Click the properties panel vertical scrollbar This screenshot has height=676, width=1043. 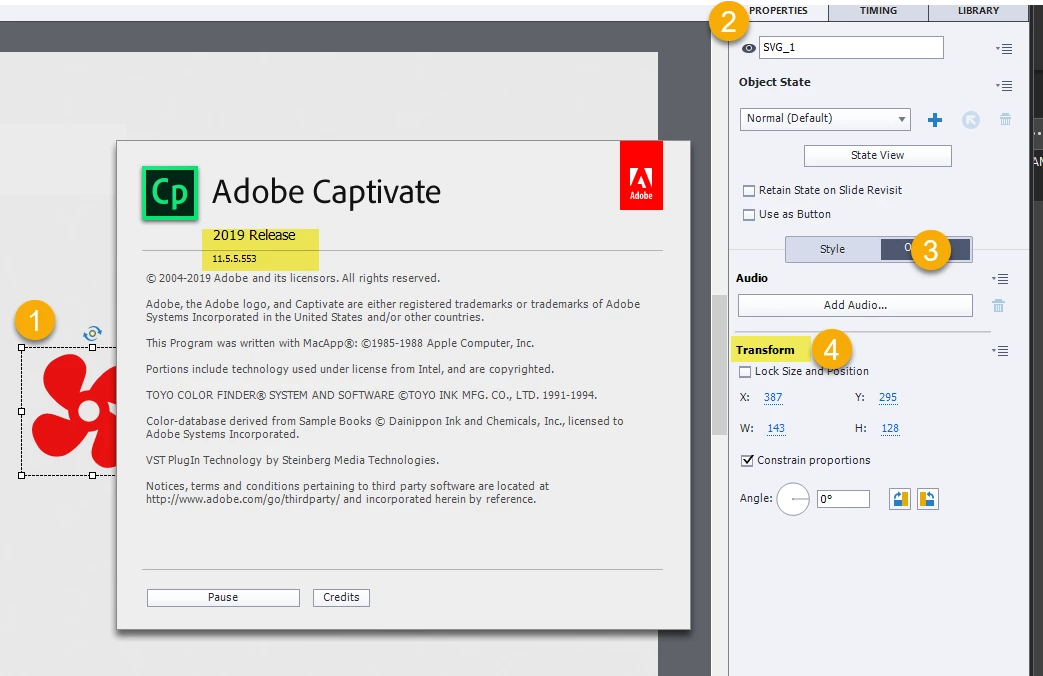[719, 364]
